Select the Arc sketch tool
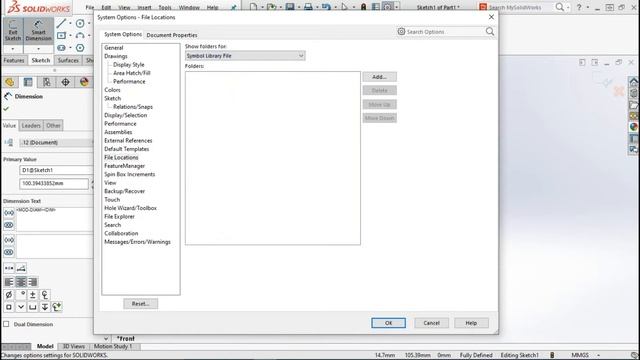Screen dimensions: 640x360 tap(80, 36)
